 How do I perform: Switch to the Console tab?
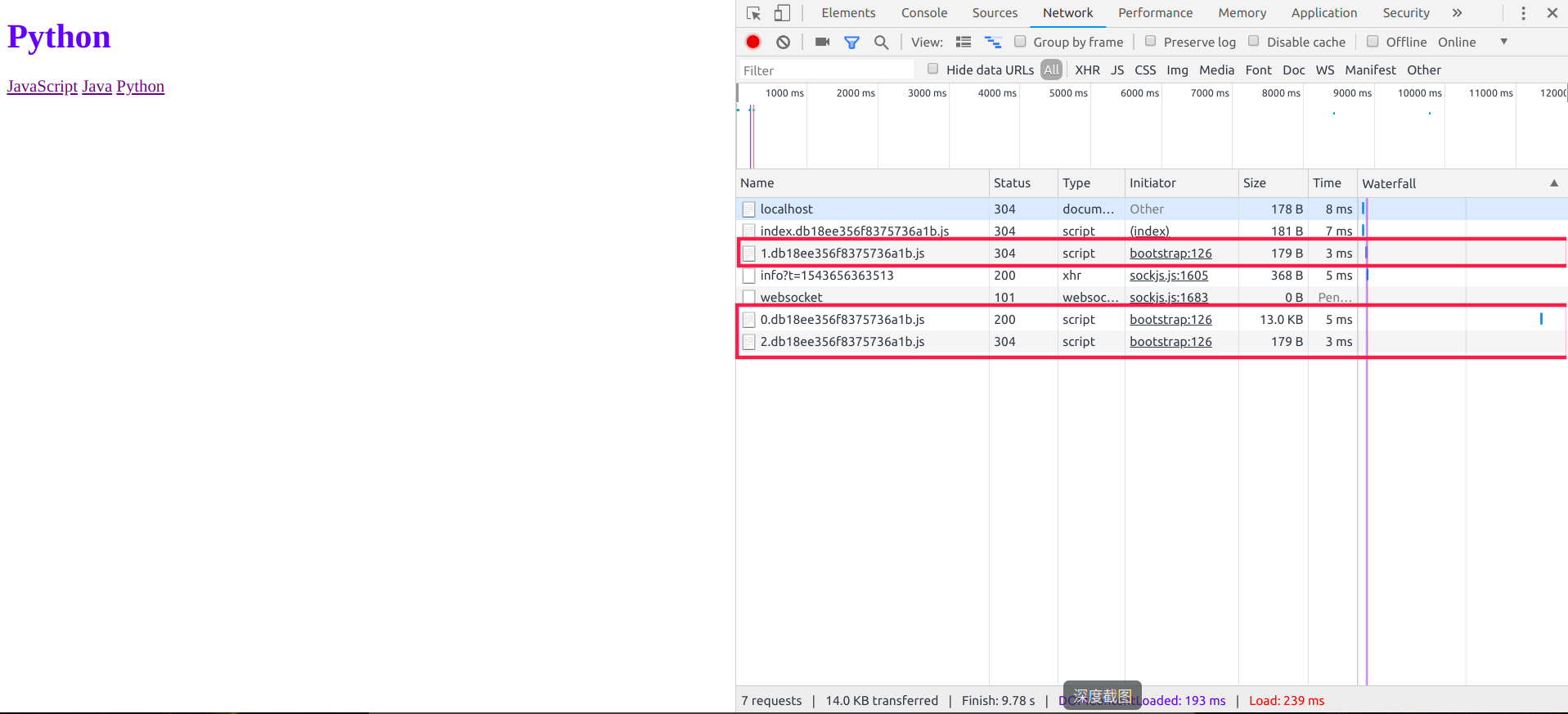point(924,13)
